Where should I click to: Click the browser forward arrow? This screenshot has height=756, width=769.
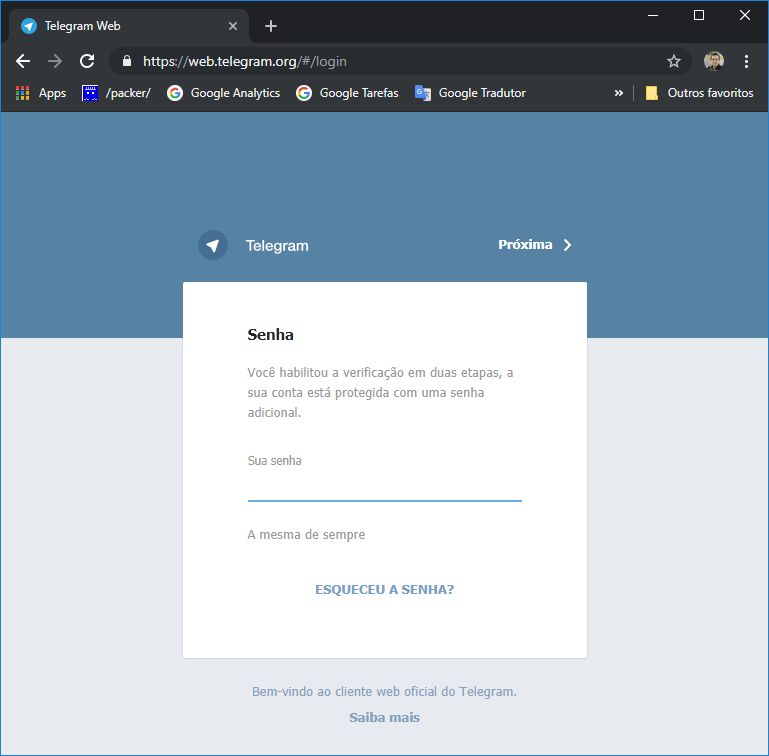tap(55, 61)
